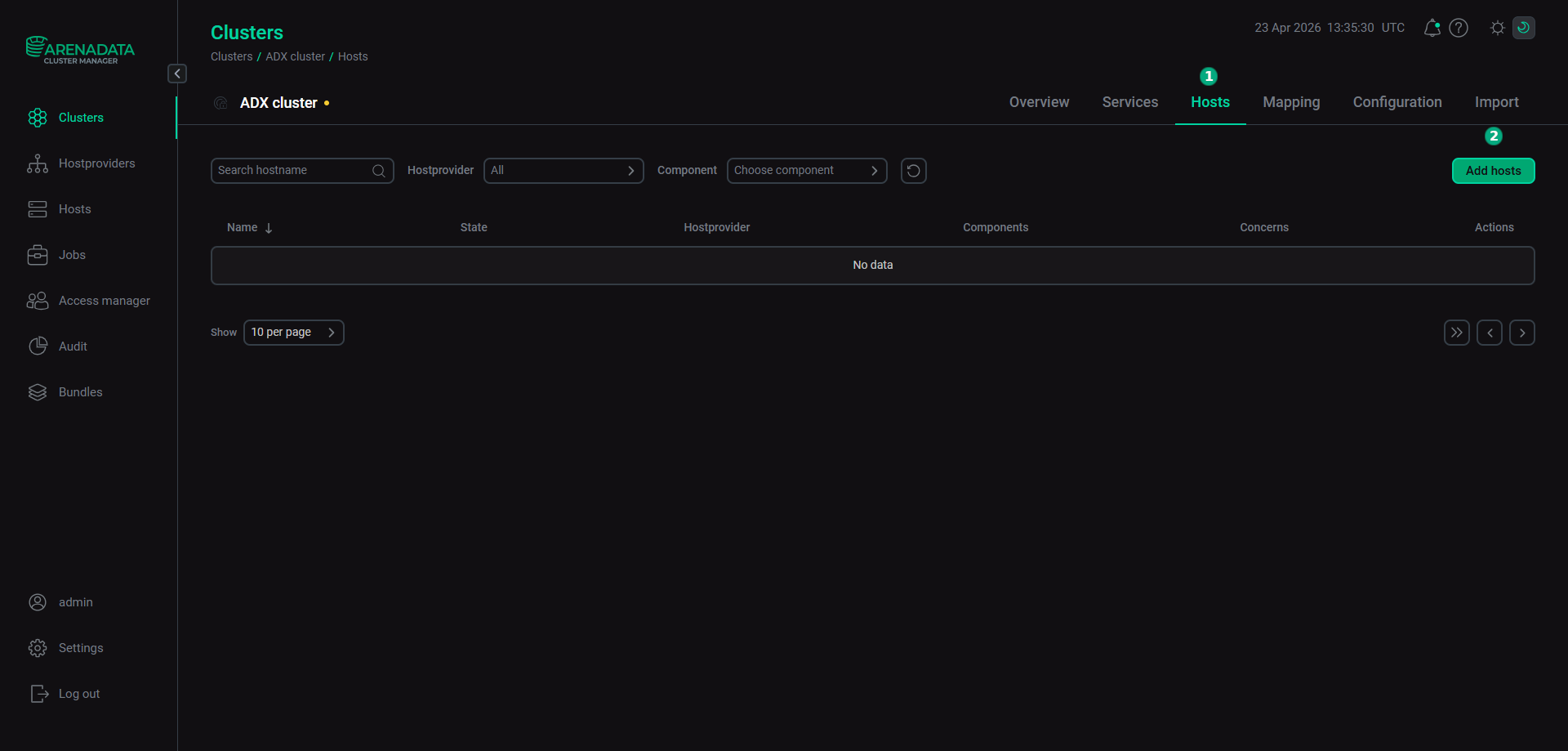
Task: Switch to the Mapping tab
Action: point(1291,102)
